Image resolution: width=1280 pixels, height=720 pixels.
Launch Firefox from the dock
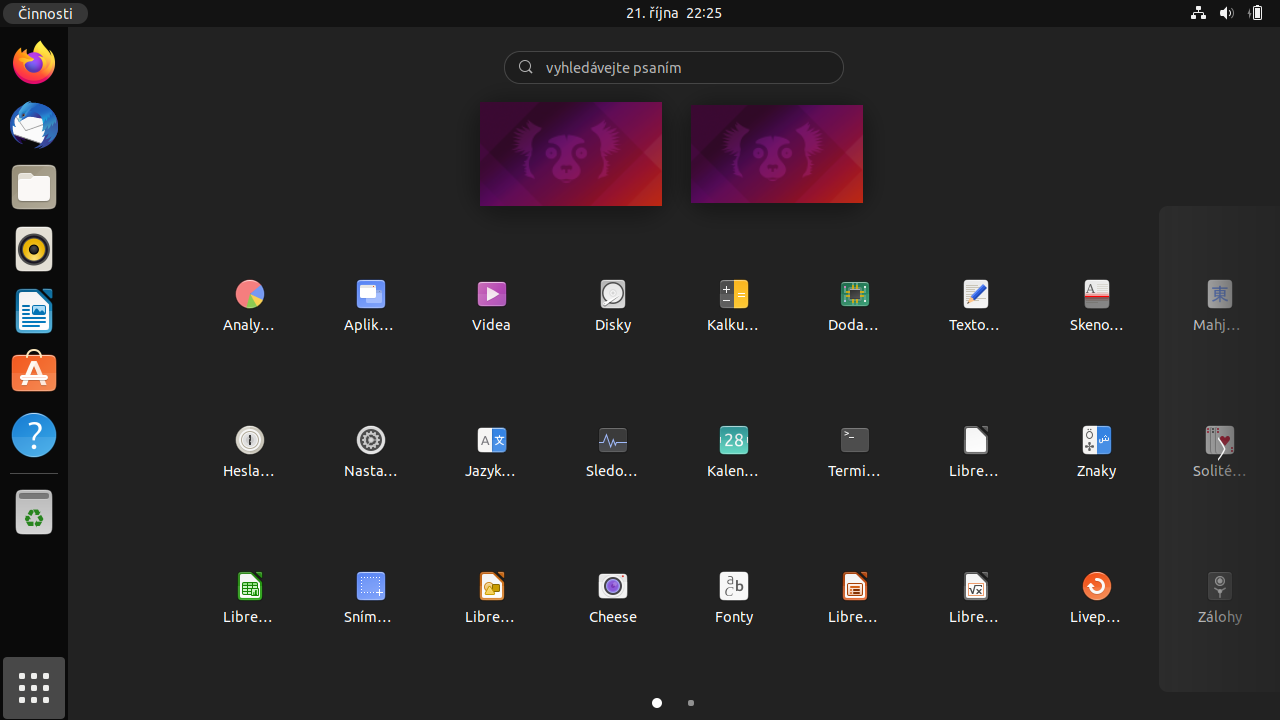[x=34, y=63]
